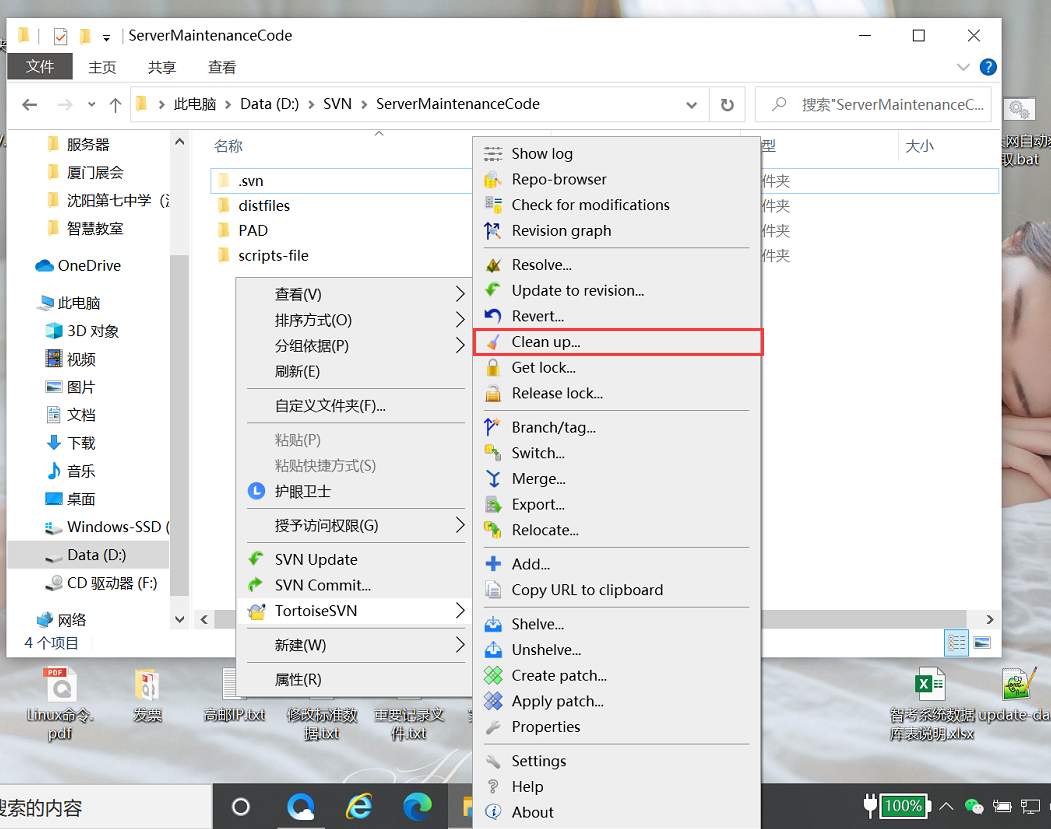Image resolution: width=1051 pixels, height=829 pixels.
Task: Open the address bar dropdown
Action: coord(691,103)
